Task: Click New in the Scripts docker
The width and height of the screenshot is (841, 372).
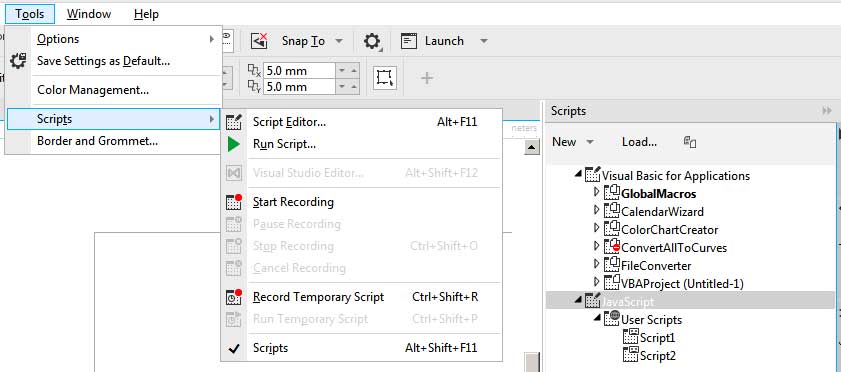Action: (x=564, y=142)
